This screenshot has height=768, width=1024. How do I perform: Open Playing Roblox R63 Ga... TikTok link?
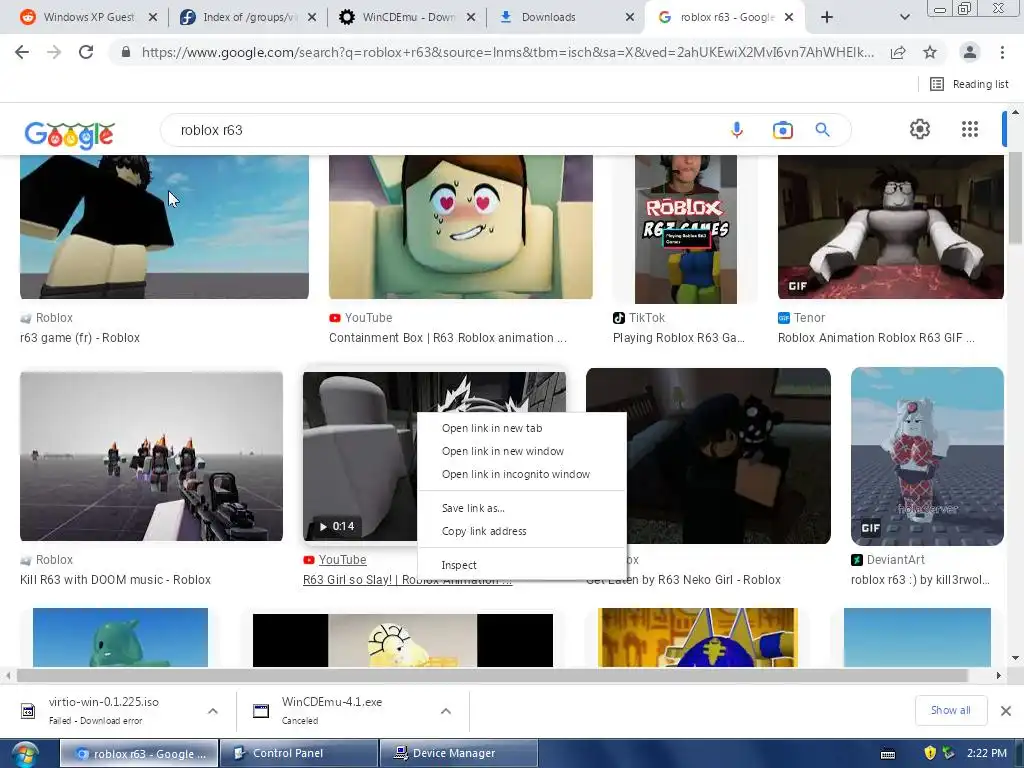[x=679, y=338]
